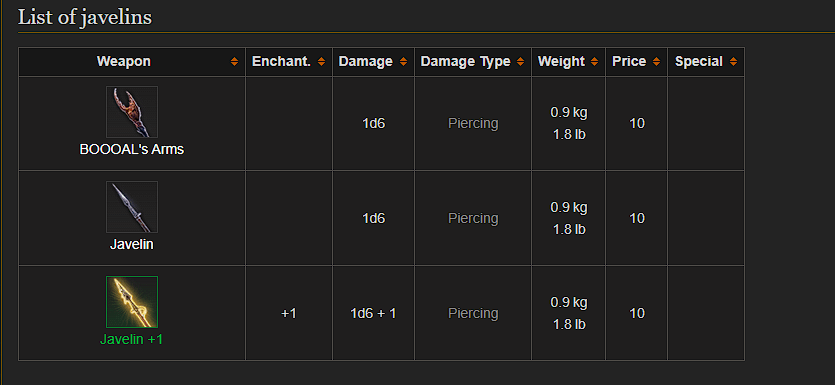Sort by Damage column sort arrows
Image resolution: width=835 pixels, height=385 pixels.
pyautogui.click(x=403, y=62)
